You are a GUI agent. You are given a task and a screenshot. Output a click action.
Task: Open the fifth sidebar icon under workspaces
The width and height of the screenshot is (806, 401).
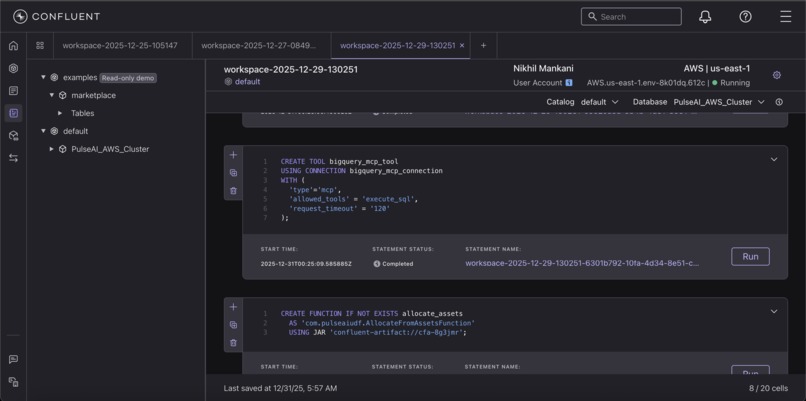coord(13,136)
